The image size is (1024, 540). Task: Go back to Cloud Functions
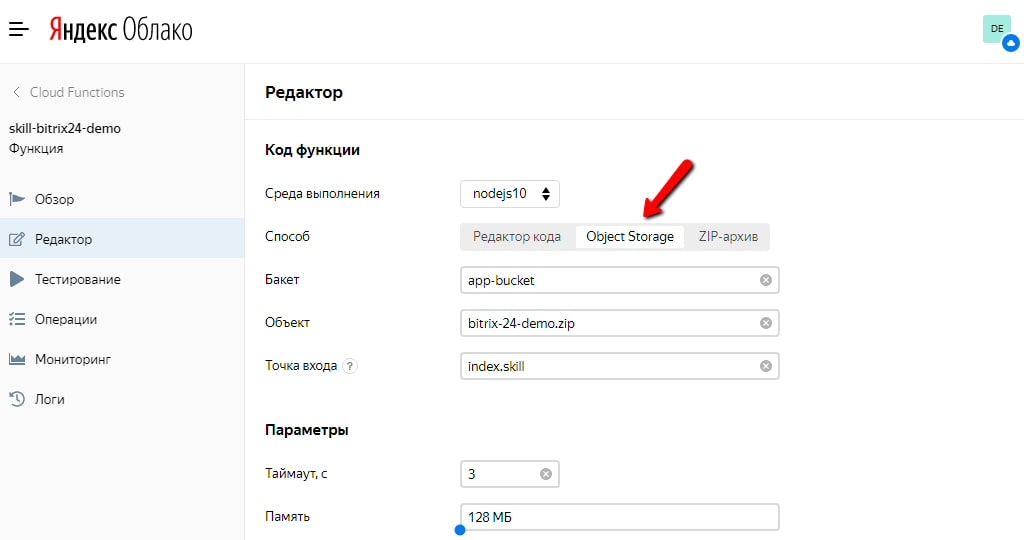[x=77, y=92]
